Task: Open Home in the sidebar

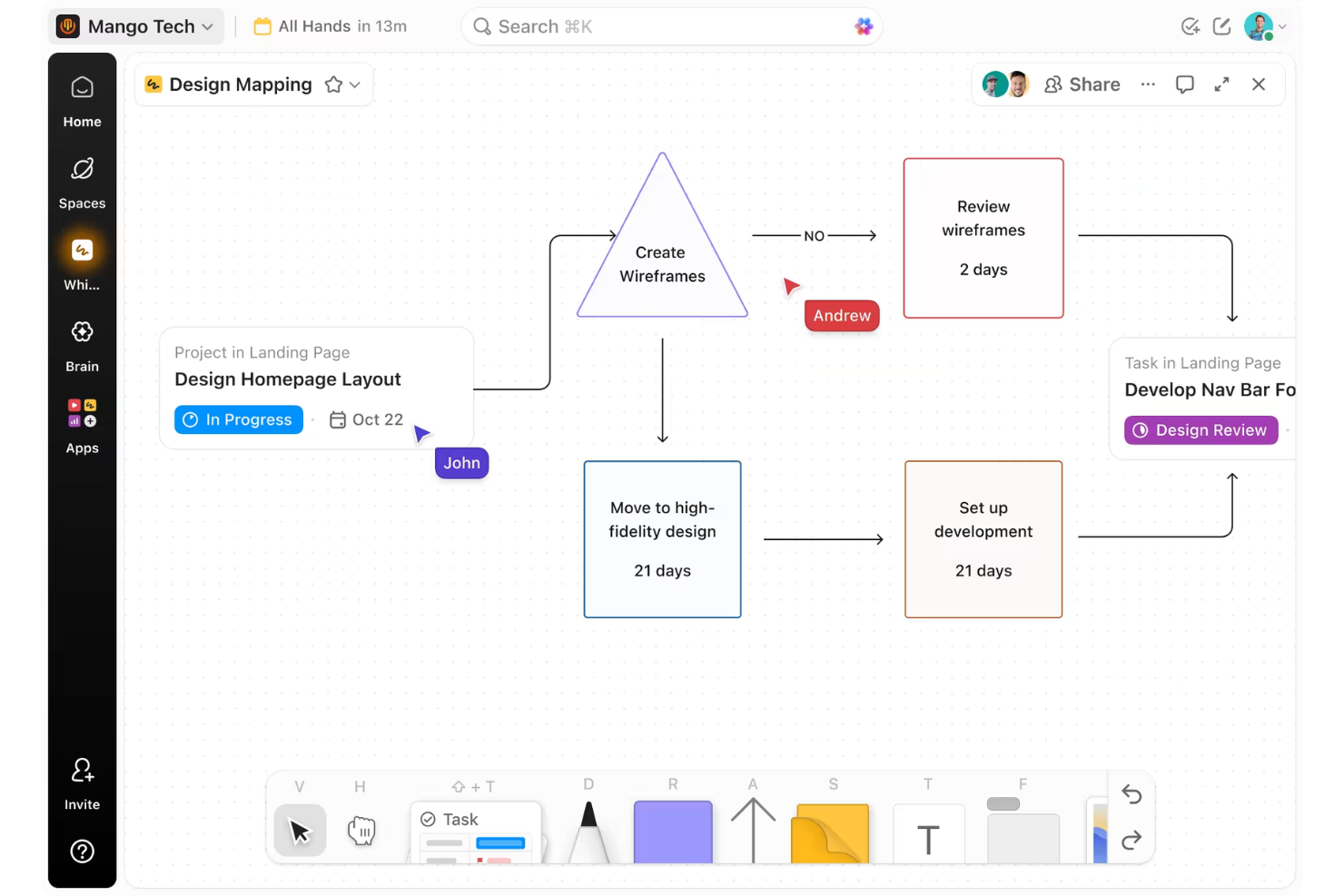Action: pyautogui.click(x=82, y=101)
